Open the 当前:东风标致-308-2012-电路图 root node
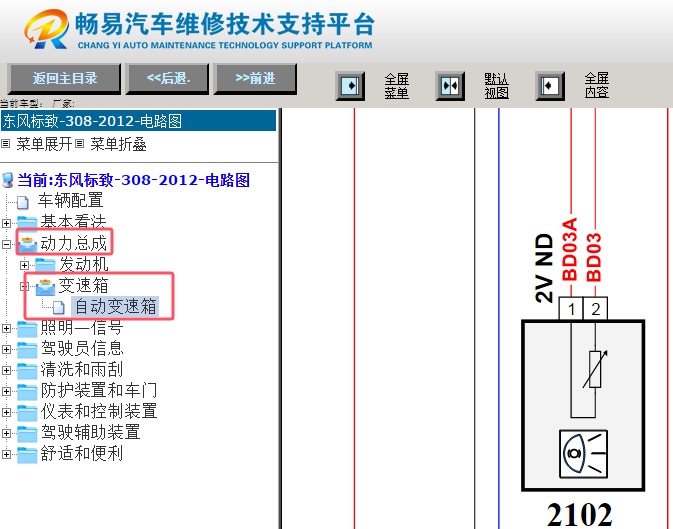Screen dimensions: 673x529 [x=133, y=180]
